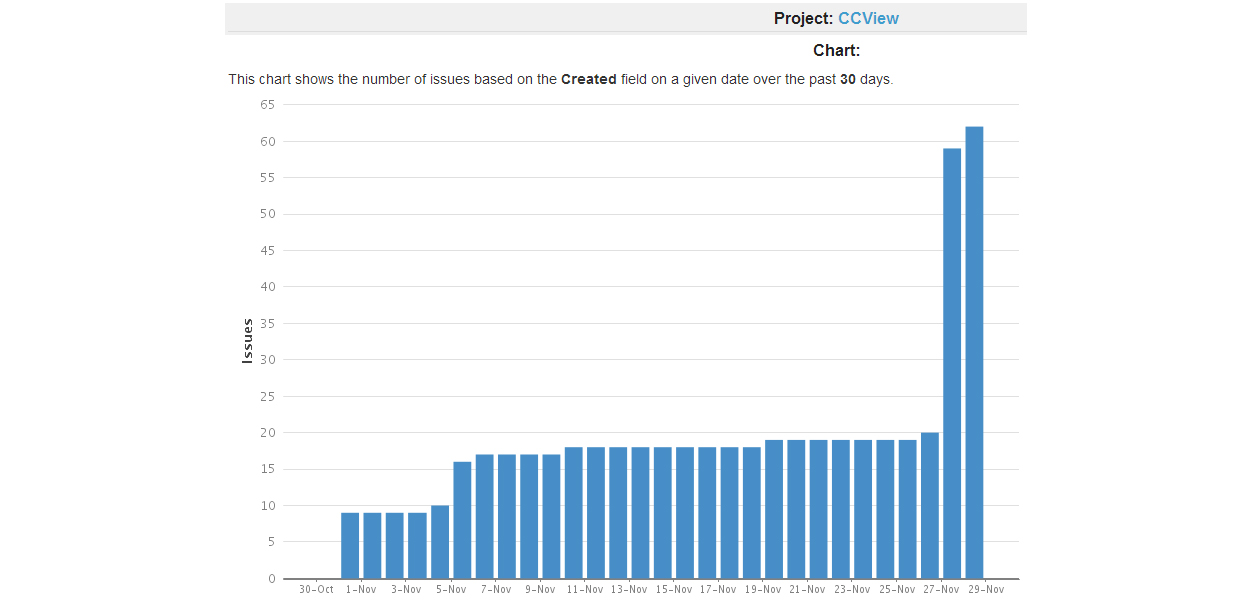The image size is (1250, 600).
Task: Click the bold Created word in description
Action: point(588,79)
